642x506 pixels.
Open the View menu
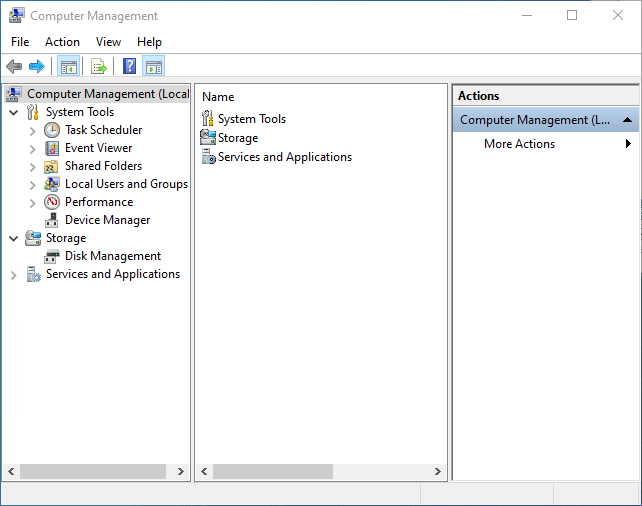click(x=108, y=42)
